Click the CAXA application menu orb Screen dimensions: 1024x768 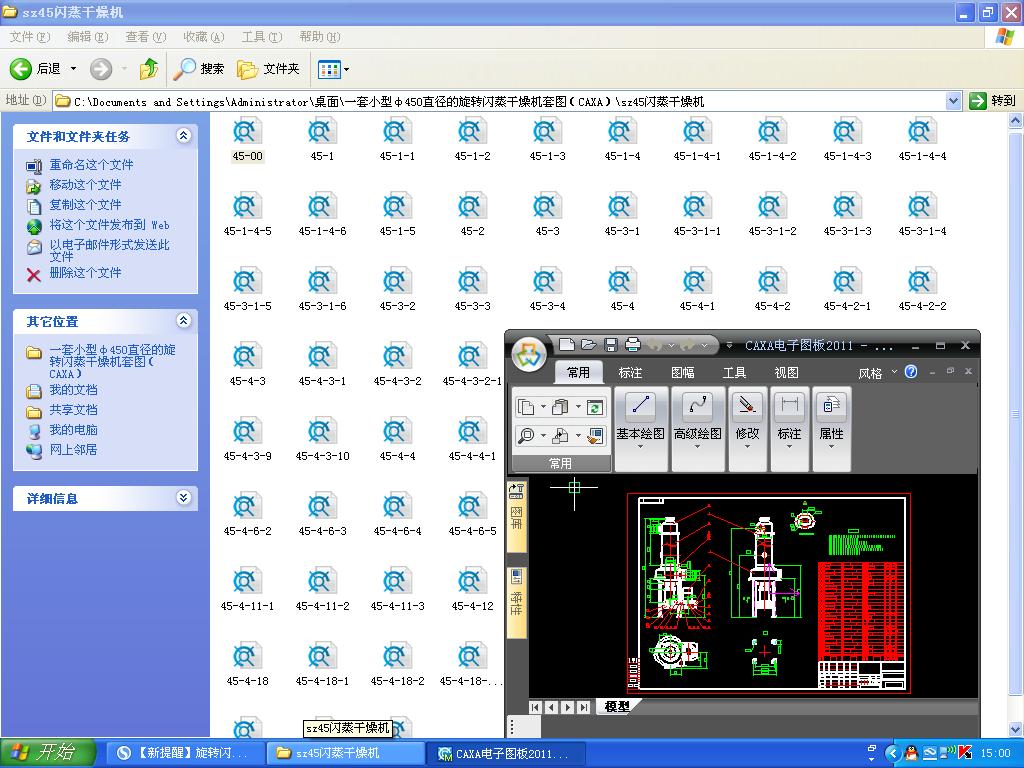click(x=529, y=354)
